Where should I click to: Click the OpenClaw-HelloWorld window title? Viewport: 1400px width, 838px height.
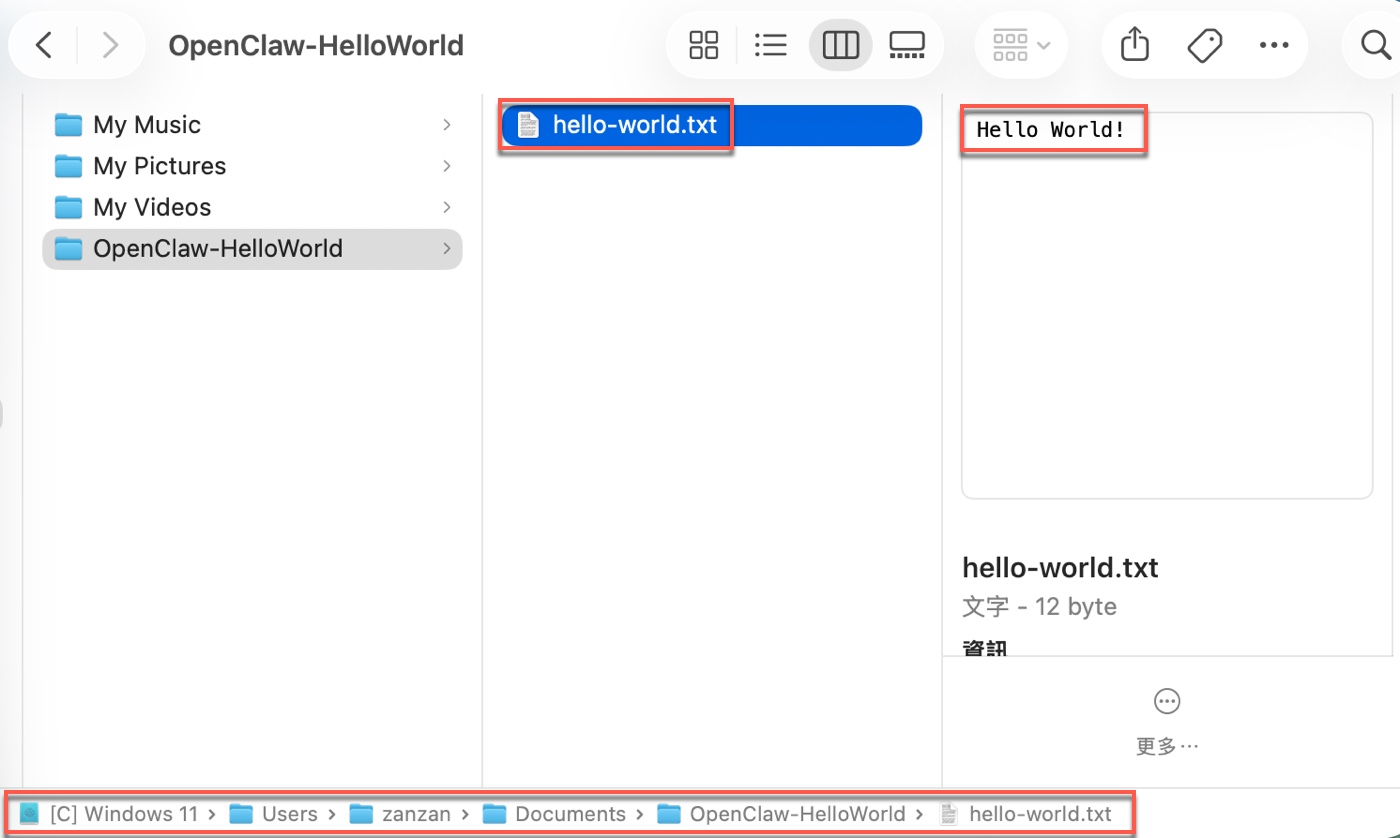316,45
